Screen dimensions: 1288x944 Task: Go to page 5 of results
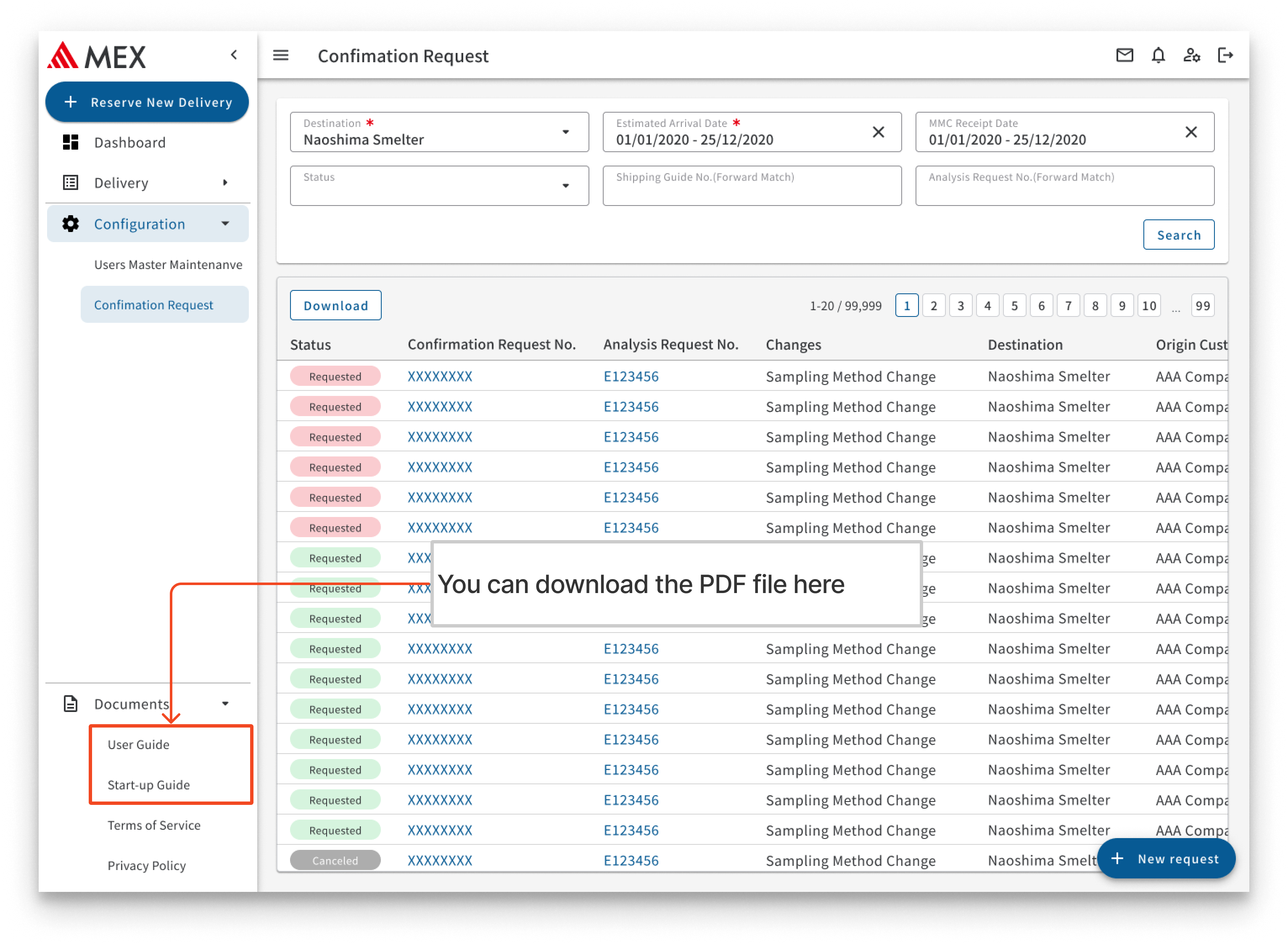pos(1014,306)
